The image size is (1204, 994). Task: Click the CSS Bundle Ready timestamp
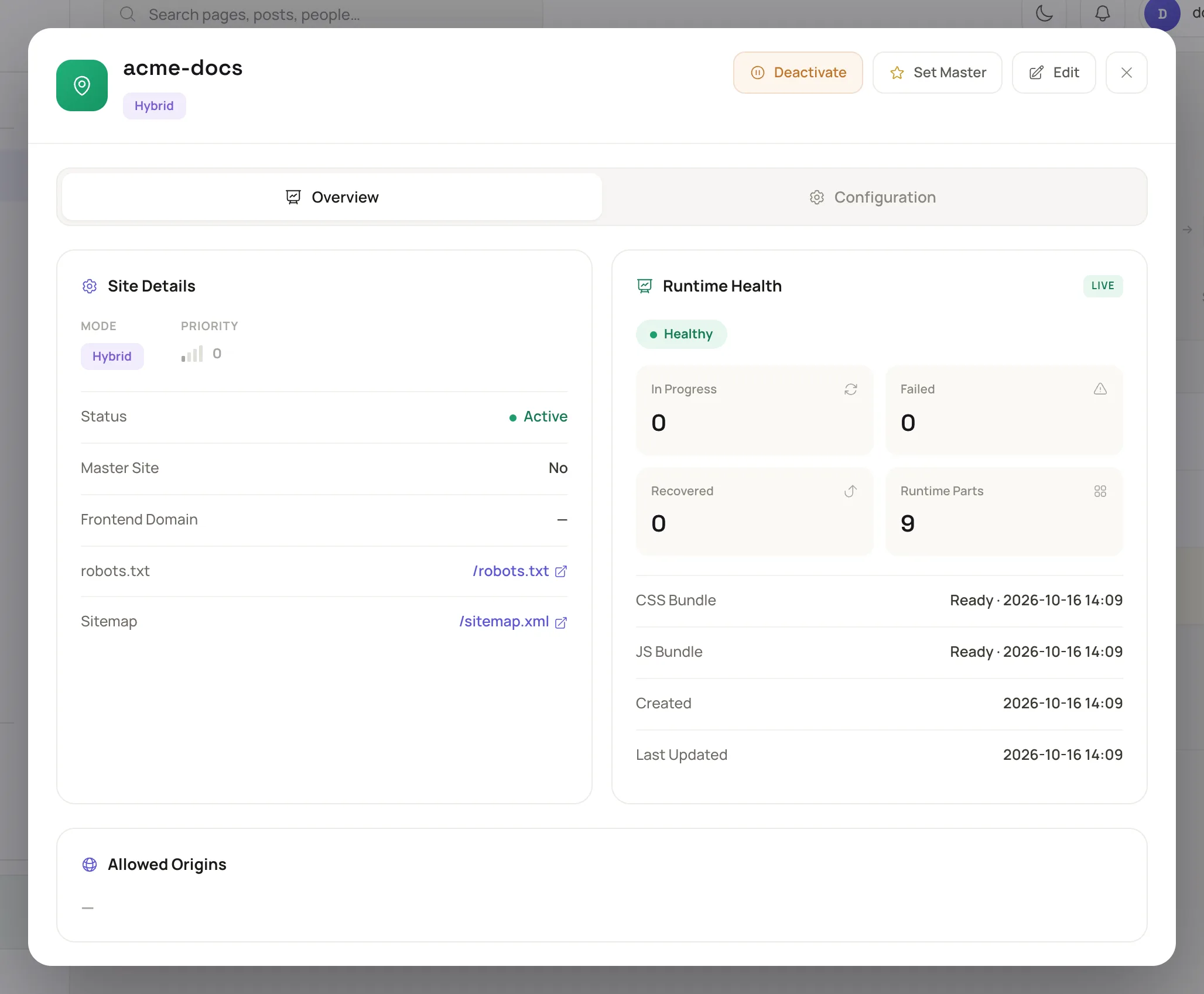pos(1036,601)
